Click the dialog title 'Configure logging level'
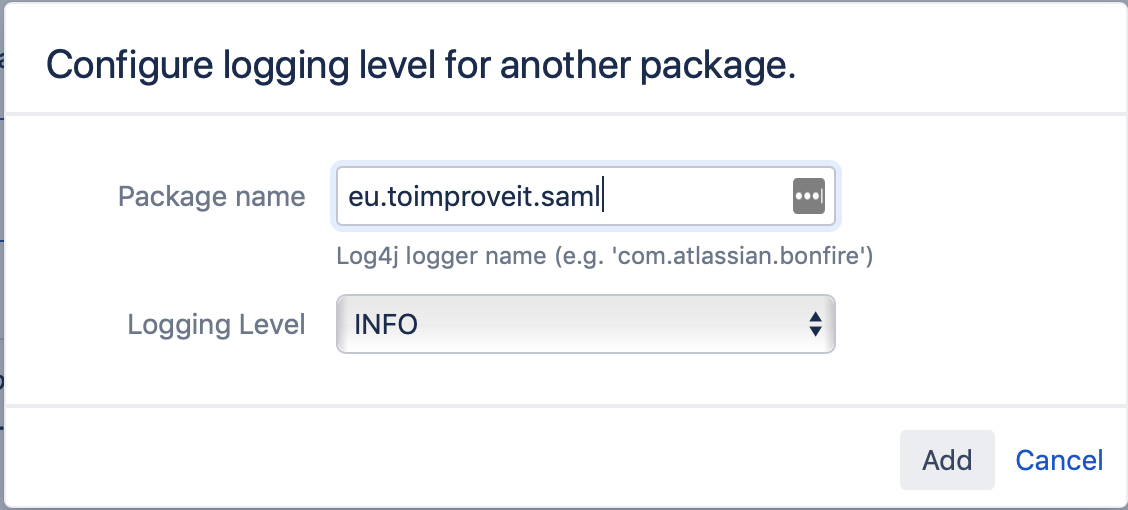This screenshot has width=1128, height=510. point(242,65)
